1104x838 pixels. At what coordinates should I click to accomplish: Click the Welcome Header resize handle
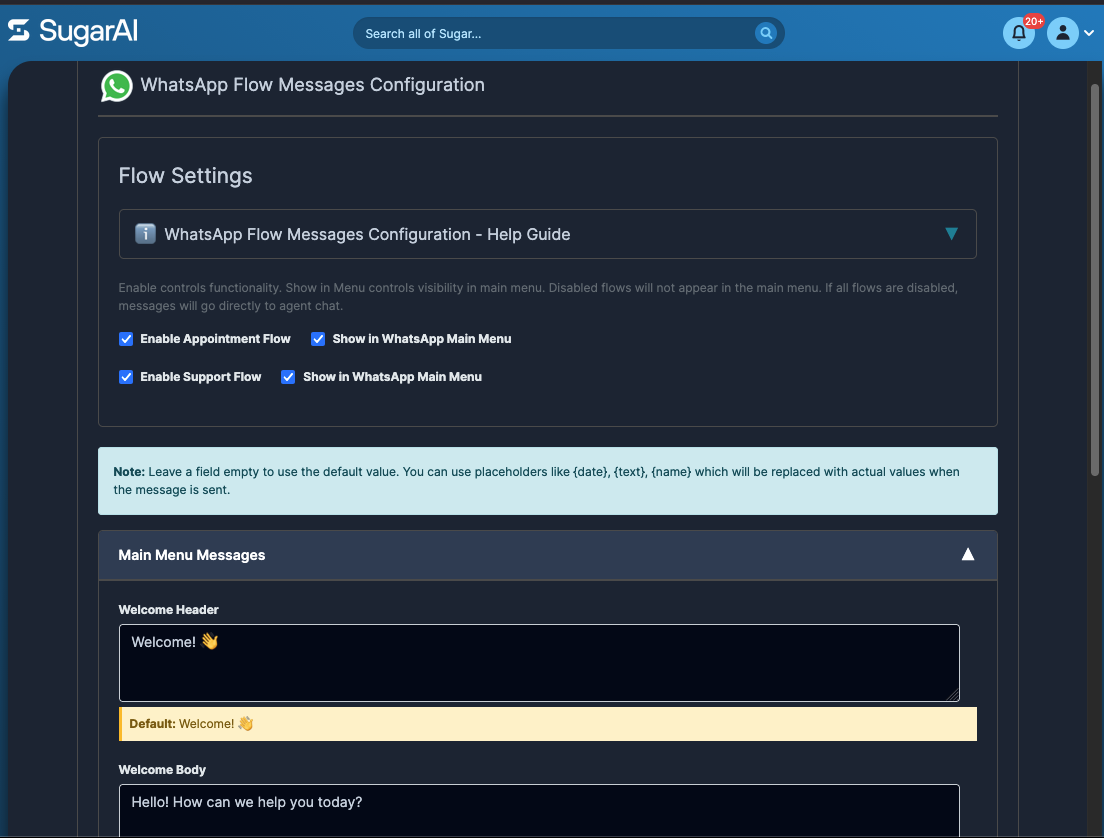coord(953,695)
